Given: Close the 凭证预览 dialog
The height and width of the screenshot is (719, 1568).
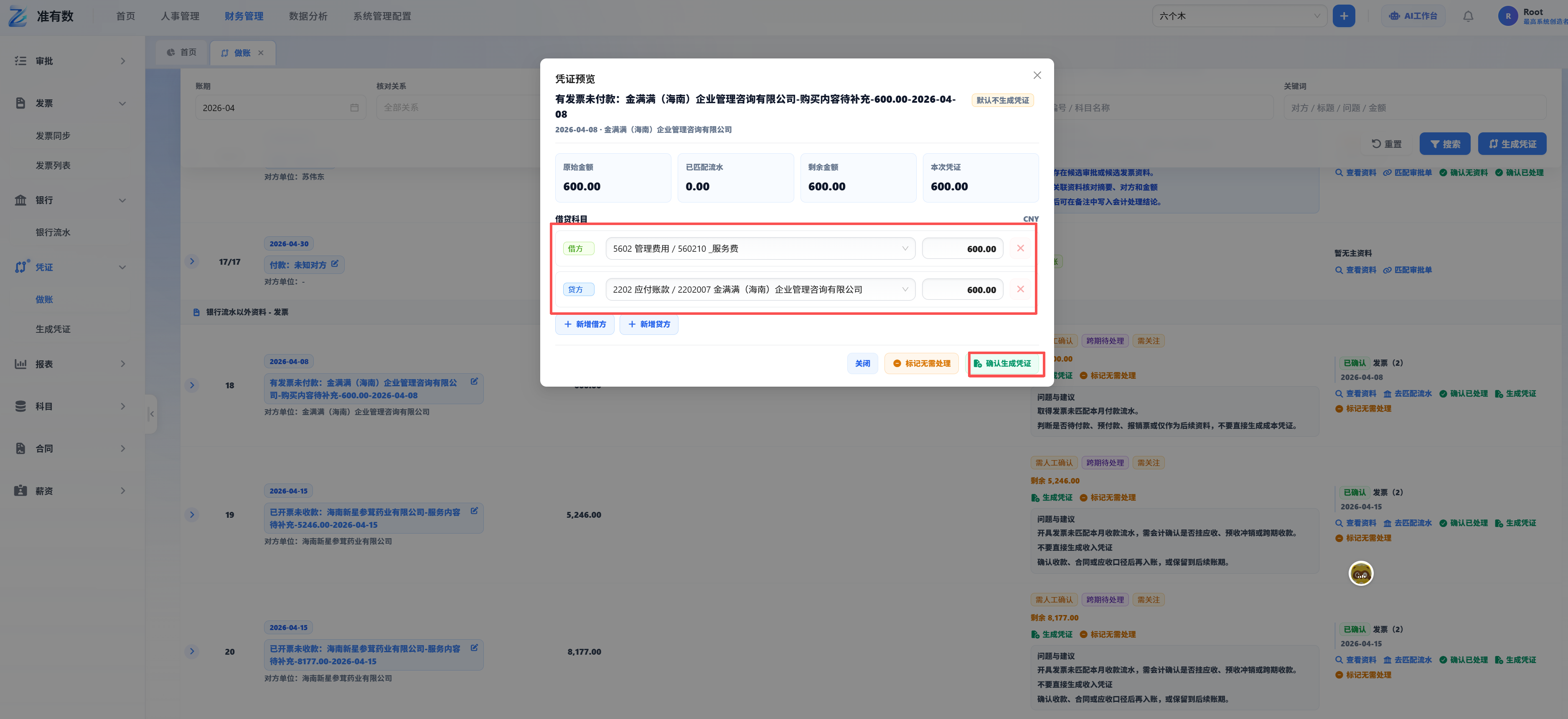Looking at the screenshot, I should click(1037, 76).
